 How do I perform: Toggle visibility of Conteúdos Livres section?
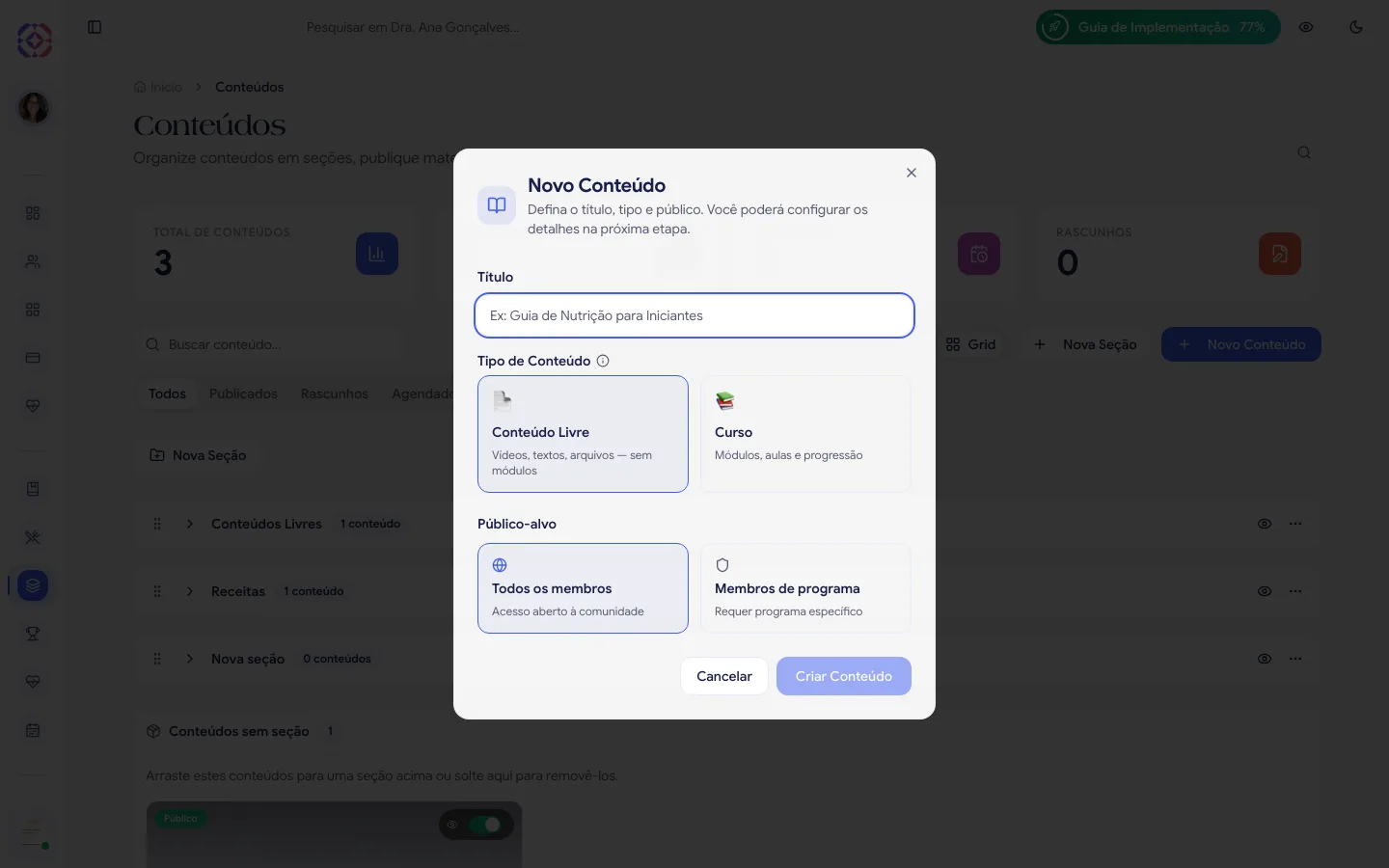tap(1265, 524)
